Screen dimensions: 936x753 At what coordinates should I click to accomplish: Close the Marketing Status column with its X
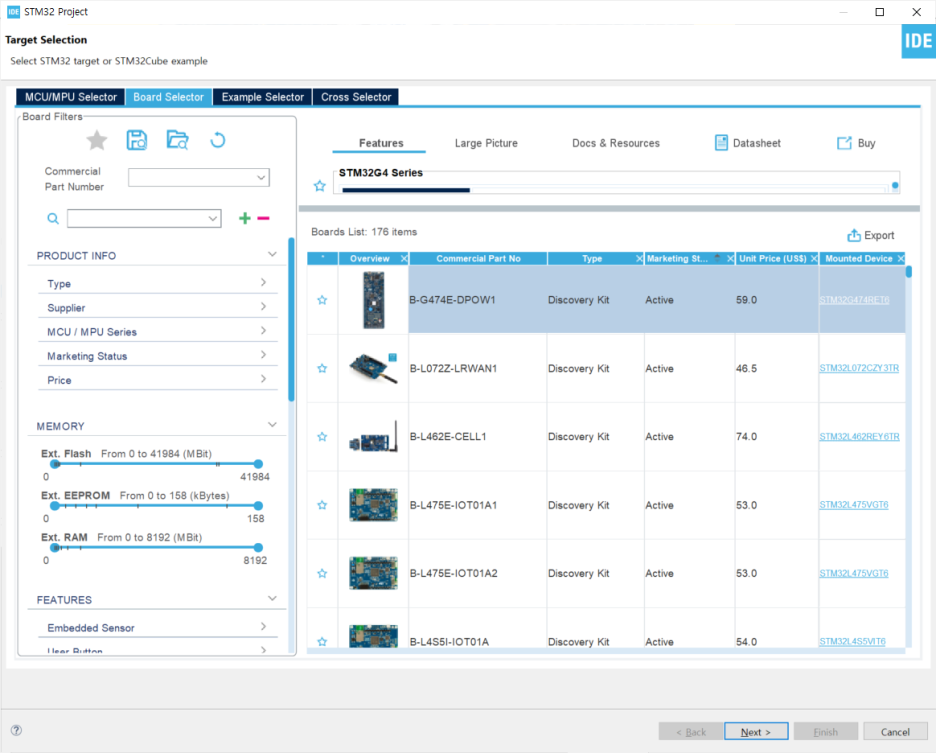(730, 259)
